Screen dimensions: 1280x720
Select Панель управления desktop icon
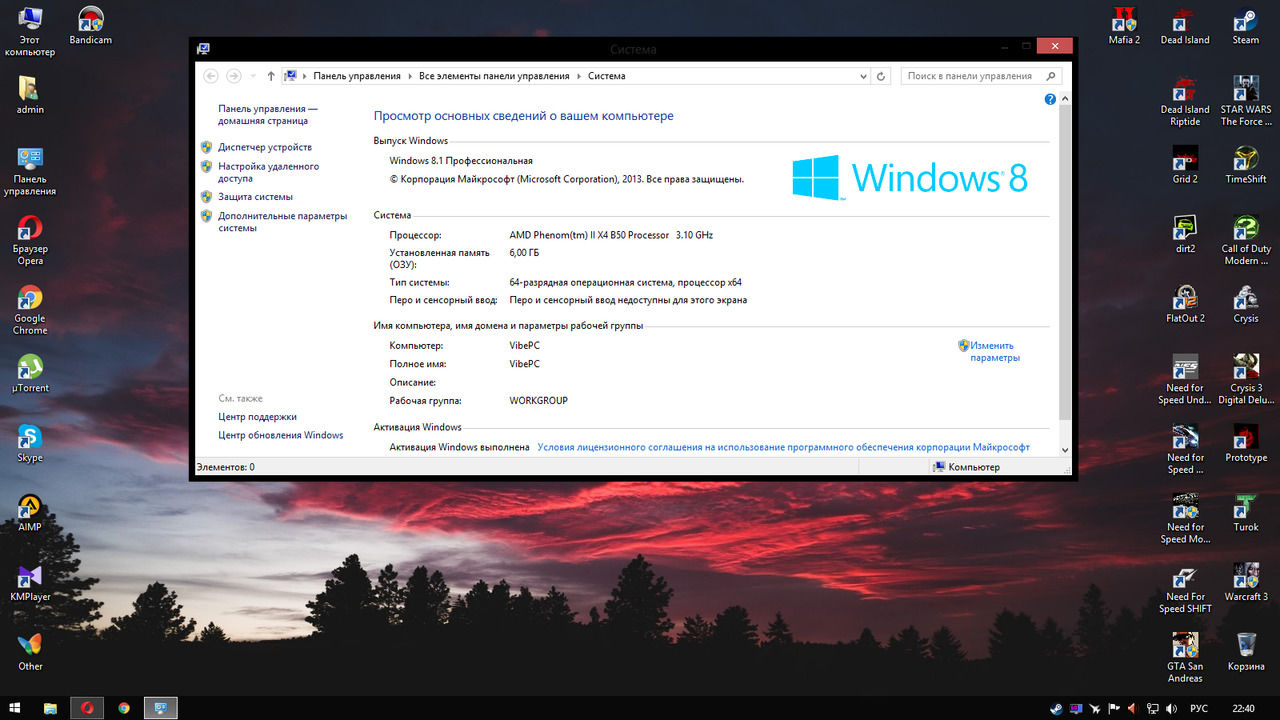pos(30,171)
